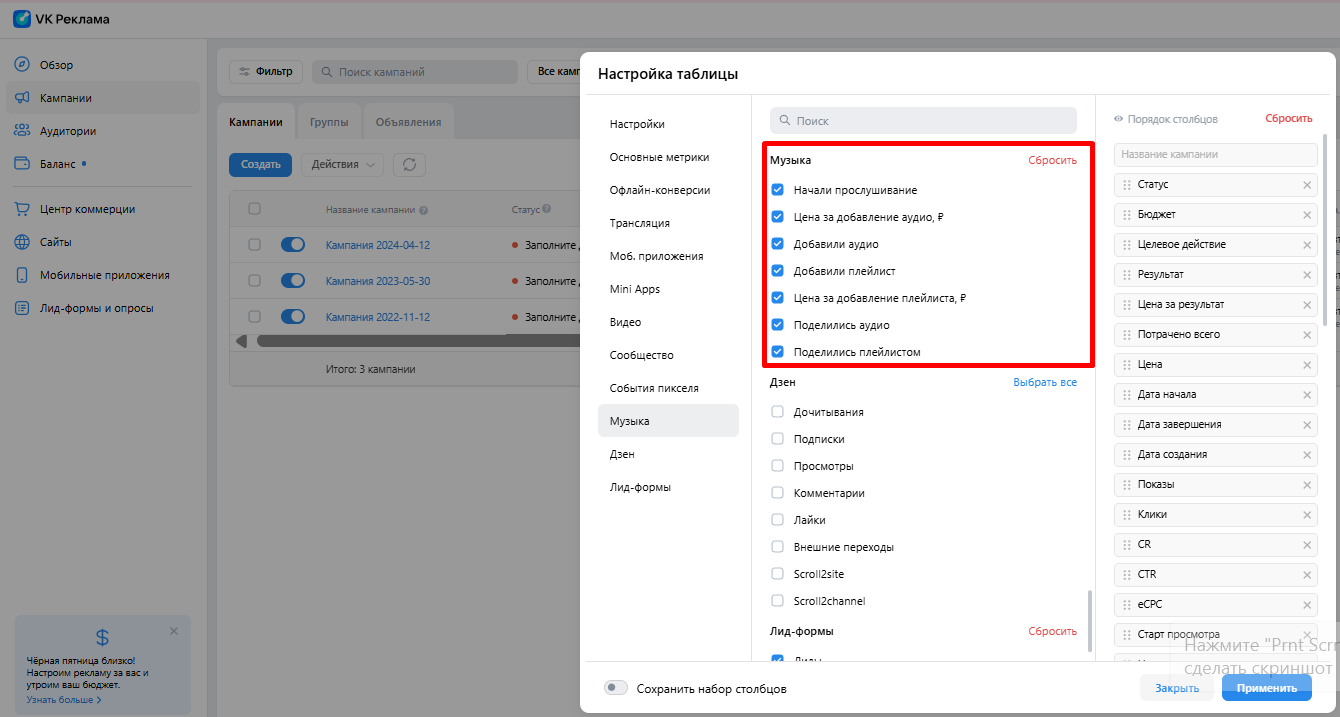The image size is (1340, 717).
Task: Select Видео category in settings list
Action: coord(625,322)
